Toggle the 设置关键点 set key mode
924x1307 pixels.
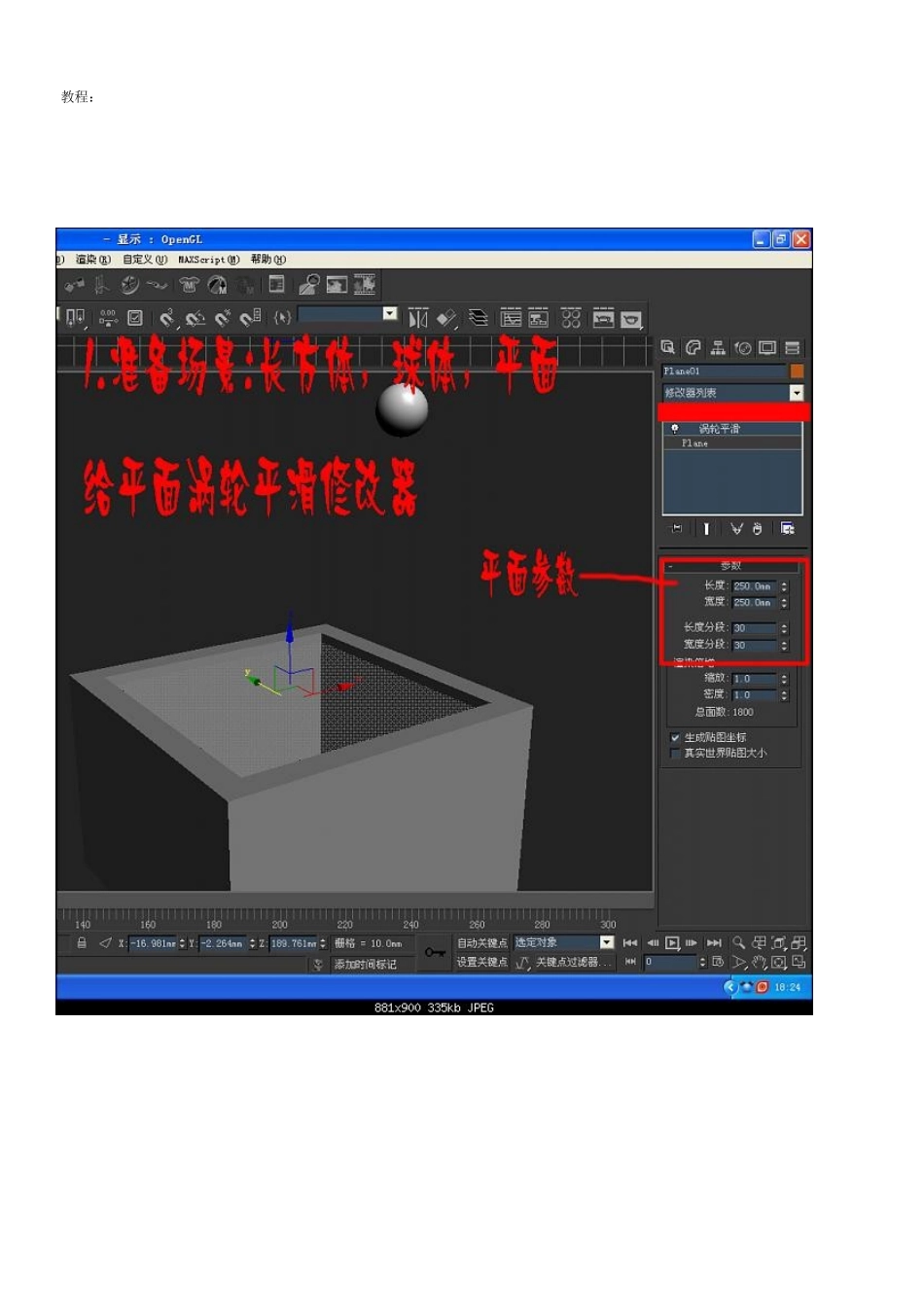[481, 962]
